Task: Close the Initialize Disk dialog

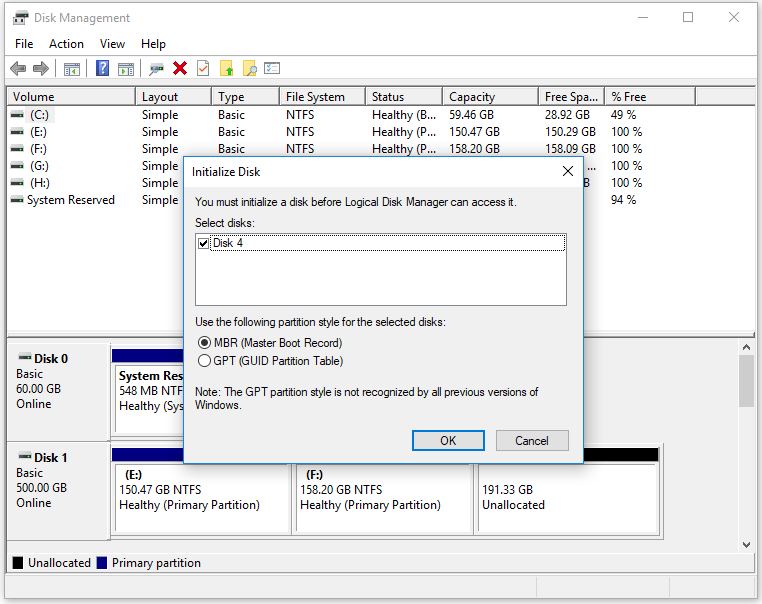Action: (x=568, y=171)
